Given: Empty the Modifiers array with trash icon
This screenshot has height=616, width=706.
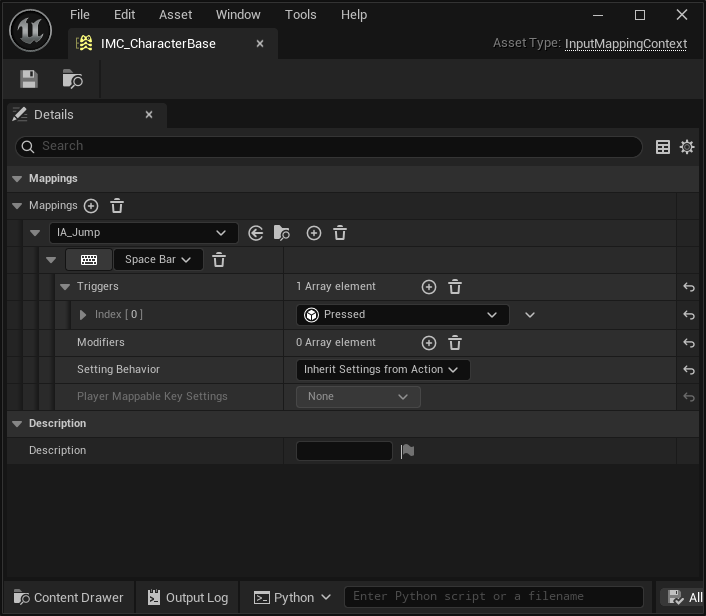Looking at the screenshot, I should (x=455, y=343).
